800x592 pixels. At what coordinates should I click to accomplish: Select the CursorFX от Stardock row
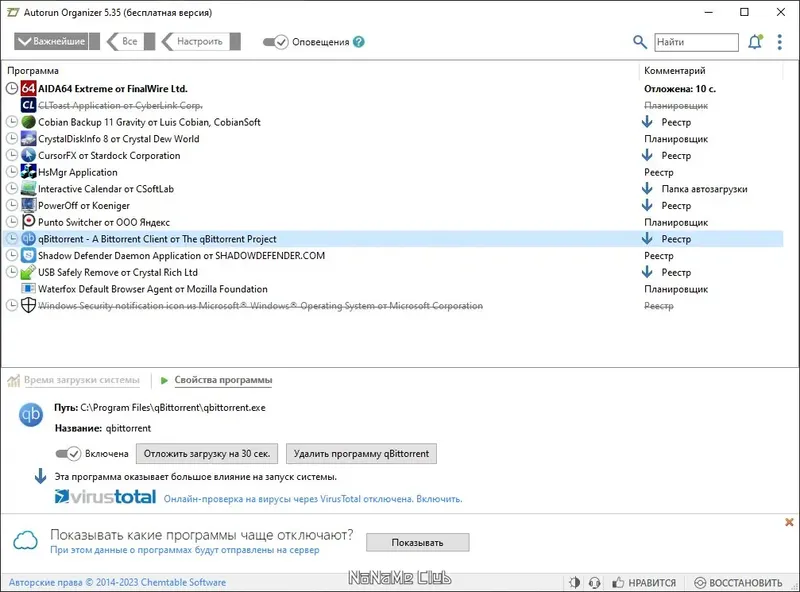(x=393, y=155)
